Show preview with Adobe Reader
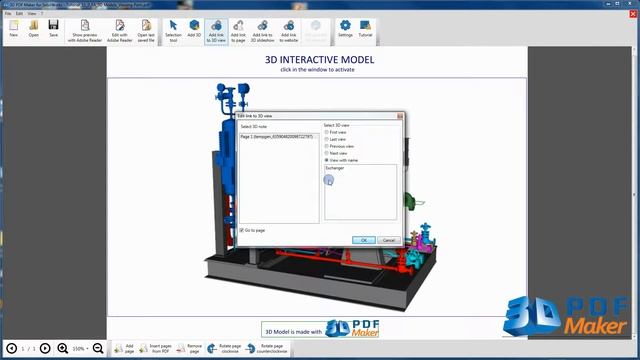The image size is (640, 360). click(84, 31)
